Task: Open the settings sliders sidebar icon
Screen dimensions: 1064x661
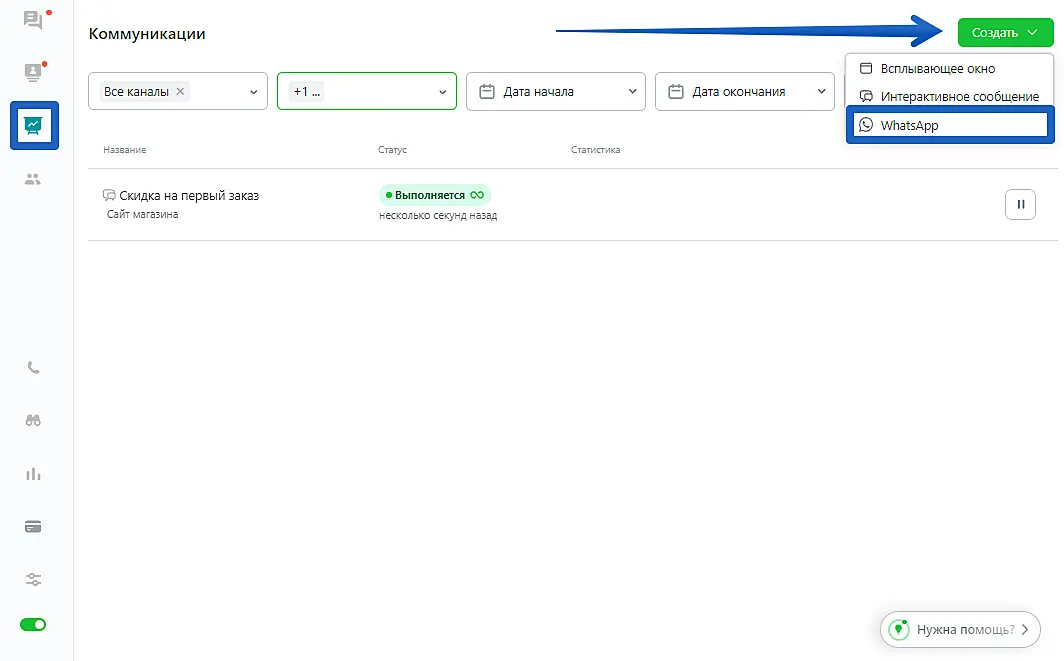Action: 33,580
